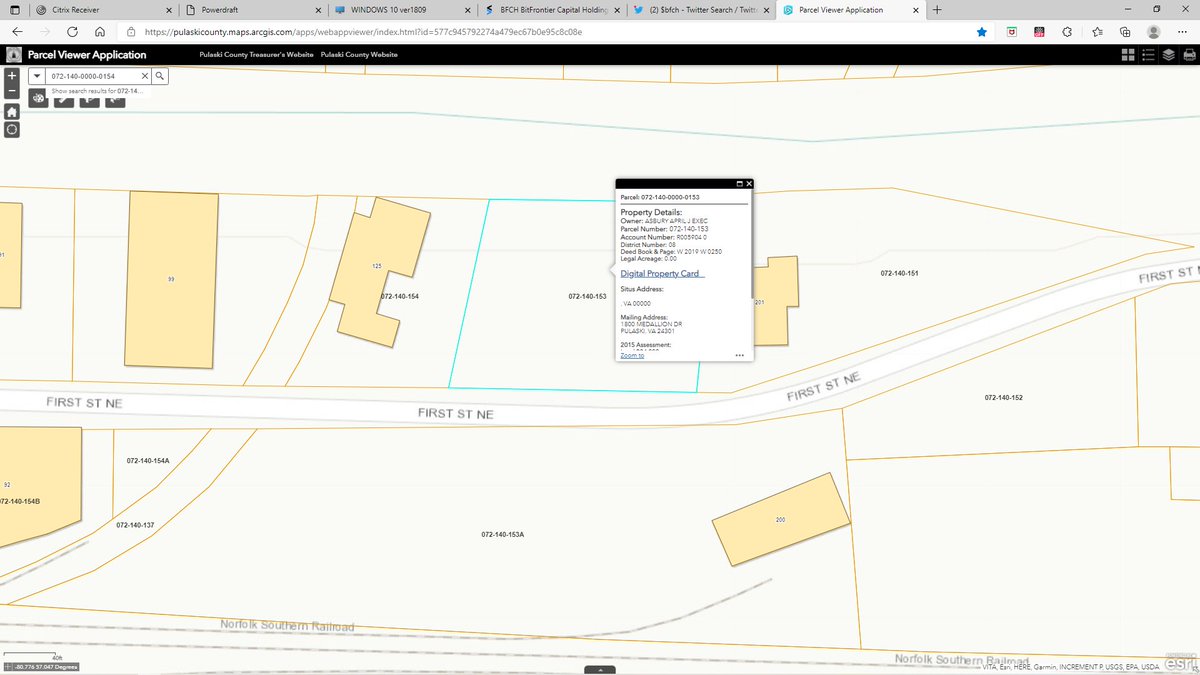Screen dimensions: 1200x675
Task: Select parcel label 072-140-152
Action: (1003, 398)
